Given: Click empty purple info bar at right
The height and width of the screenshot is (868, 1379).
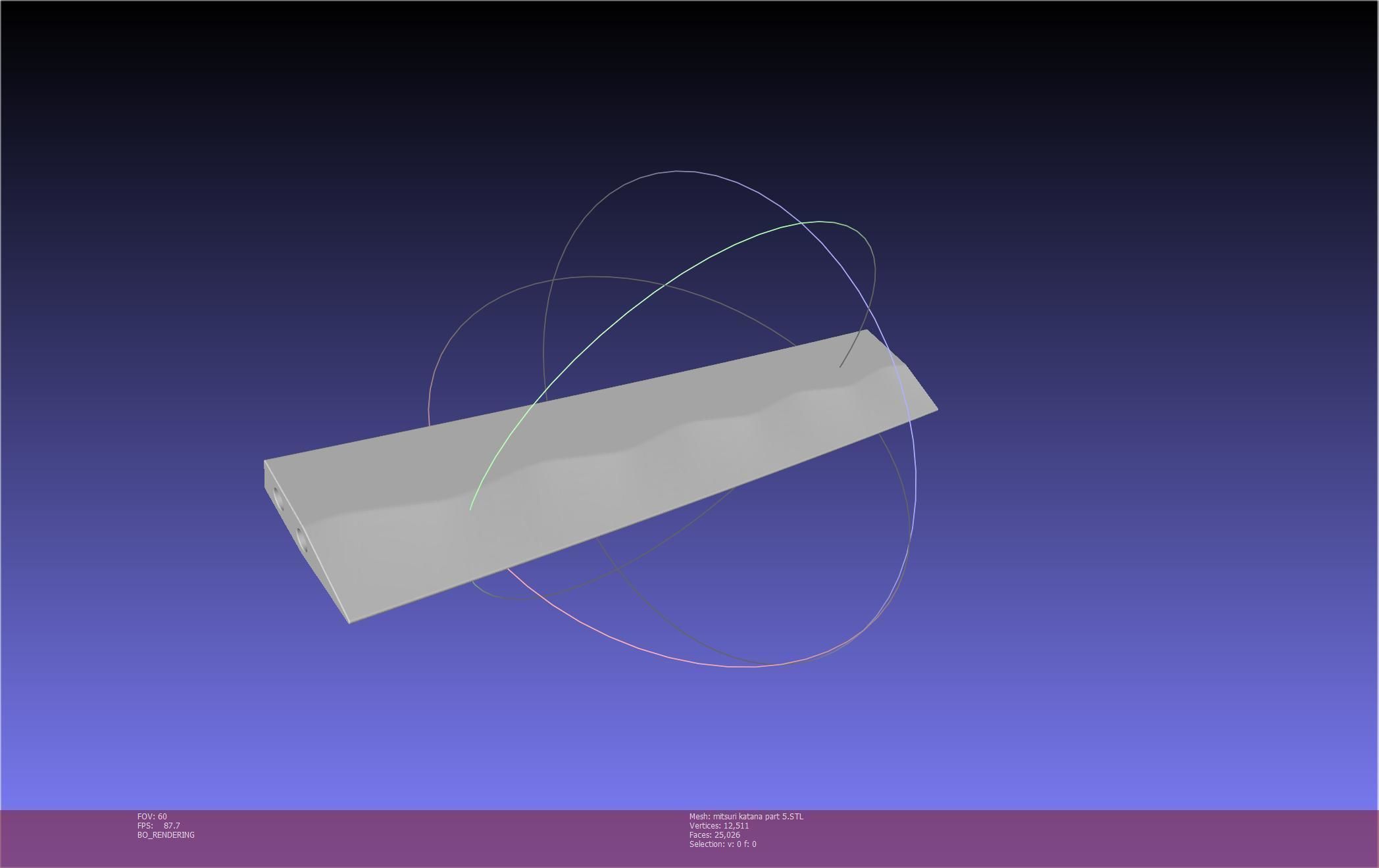Looking at the screenshot, I should (1118, 838).
